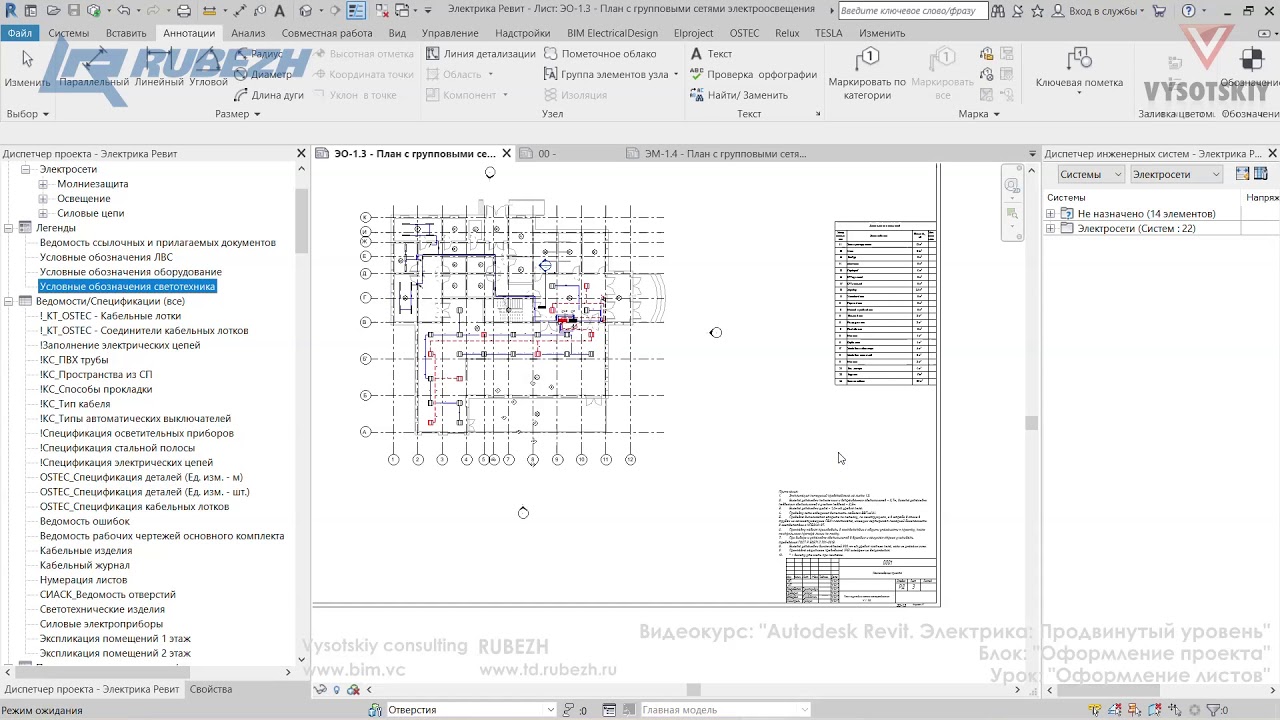Switch to the Системы ribbon tab
The height and width of the screenshot is (720, 1280).
pyautogui.click(x=69, y=33)
